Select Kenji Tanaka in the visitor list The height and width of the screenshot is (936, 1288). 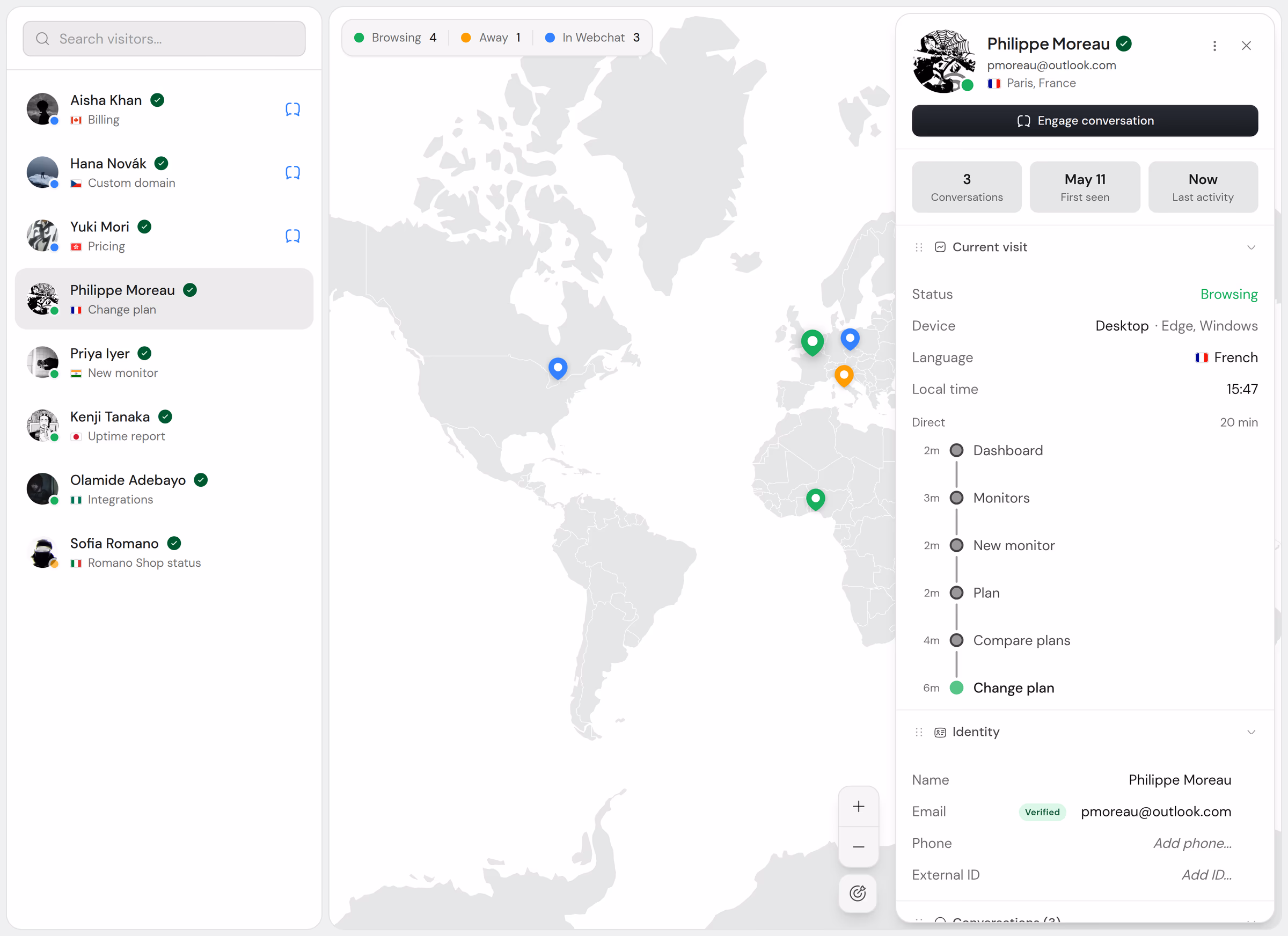click(164, 426)
